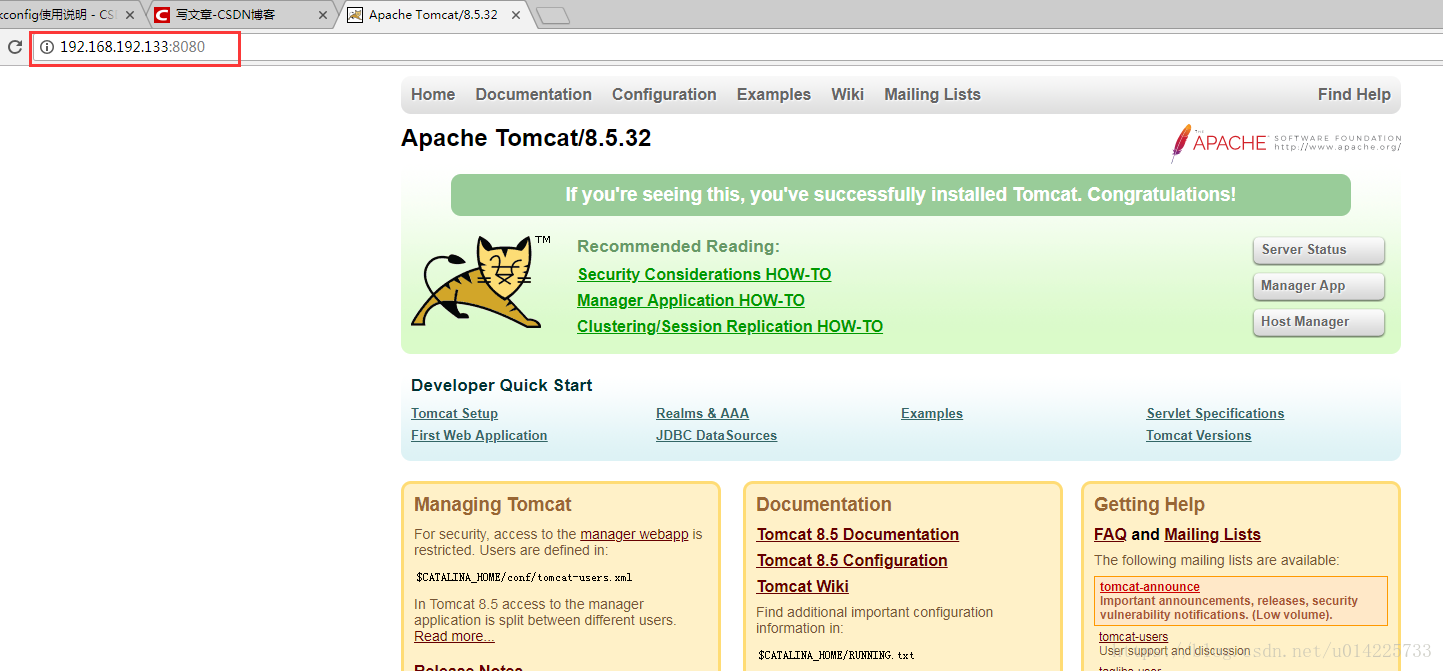This screenshot has width=1443, height=671.
Task: Click the Tomcat cat mascot image
Action: pyautogui.click(x=480, y=282)
